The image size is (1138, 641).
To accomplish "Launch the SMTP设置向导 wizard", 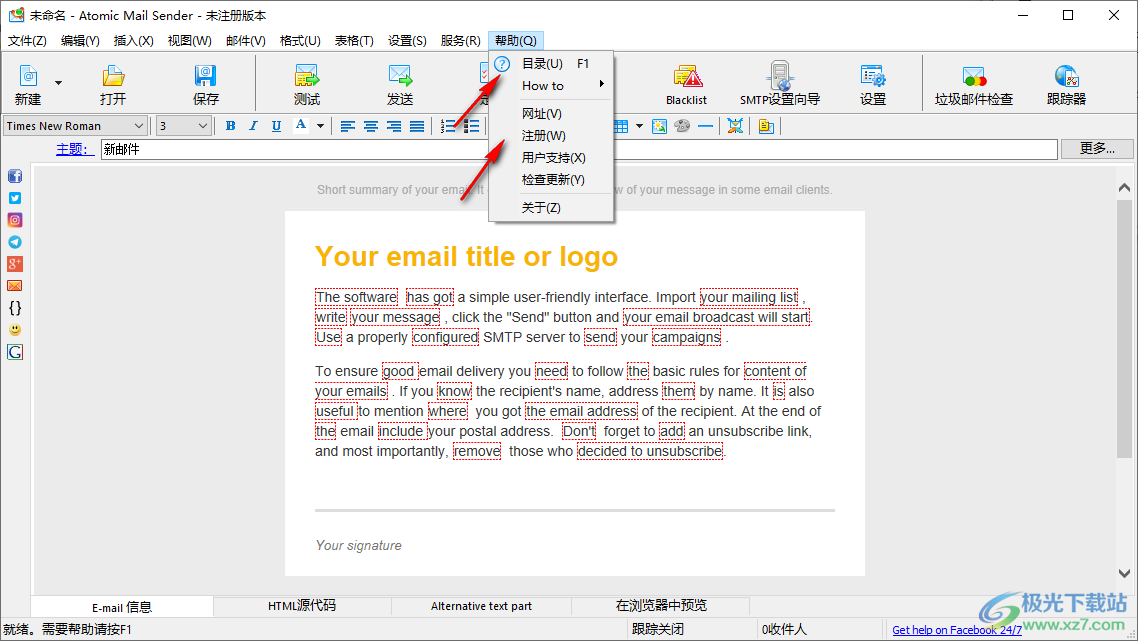I will pyautogui.click(x=780, y=85).
